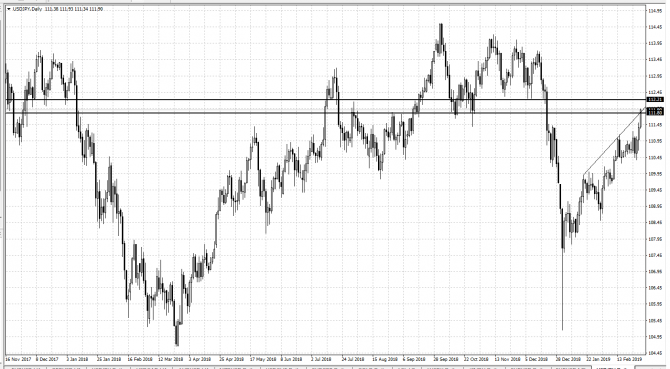Click the long flash-crash wick near 28 Dec 2018
The image size is (670, 369).
pyautogui.click(x=562, y=290)
